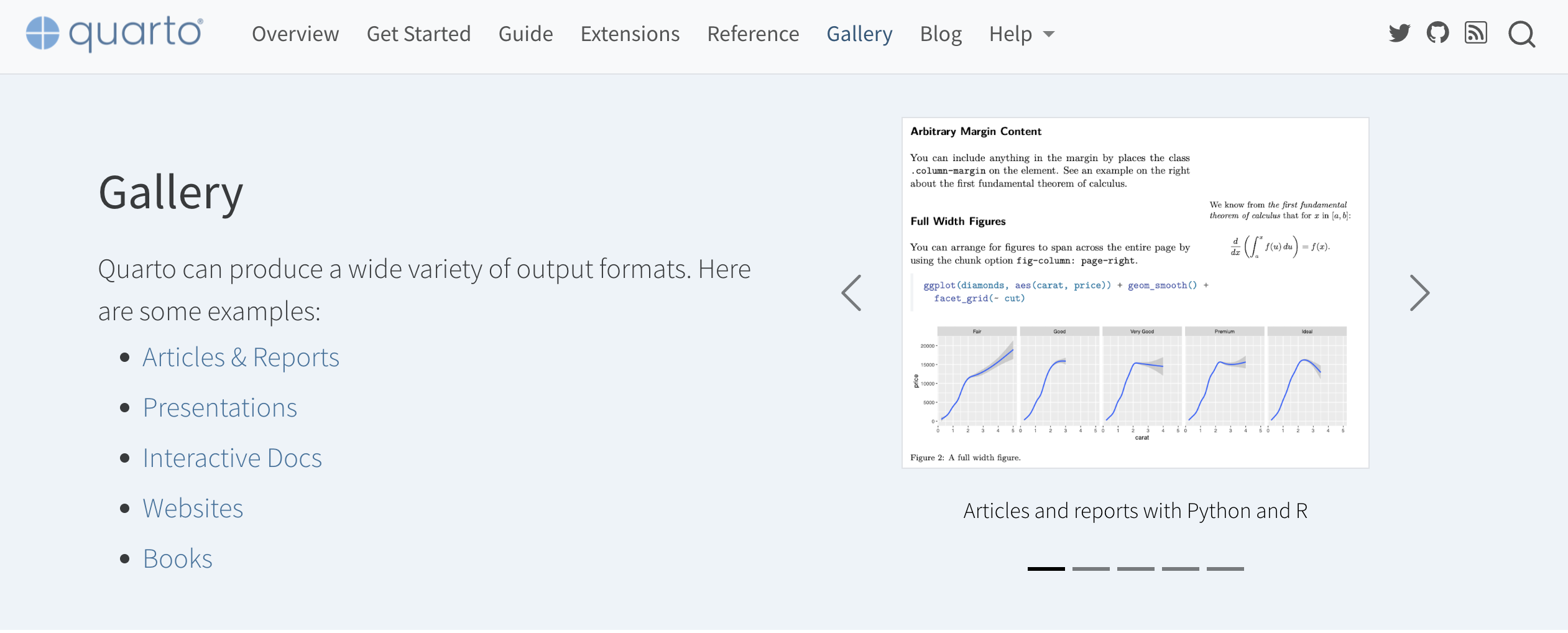The height and width of the screenshot is (633, 1568).
Task: Select the first carousel indicator
Action: tap(1046, 568)
